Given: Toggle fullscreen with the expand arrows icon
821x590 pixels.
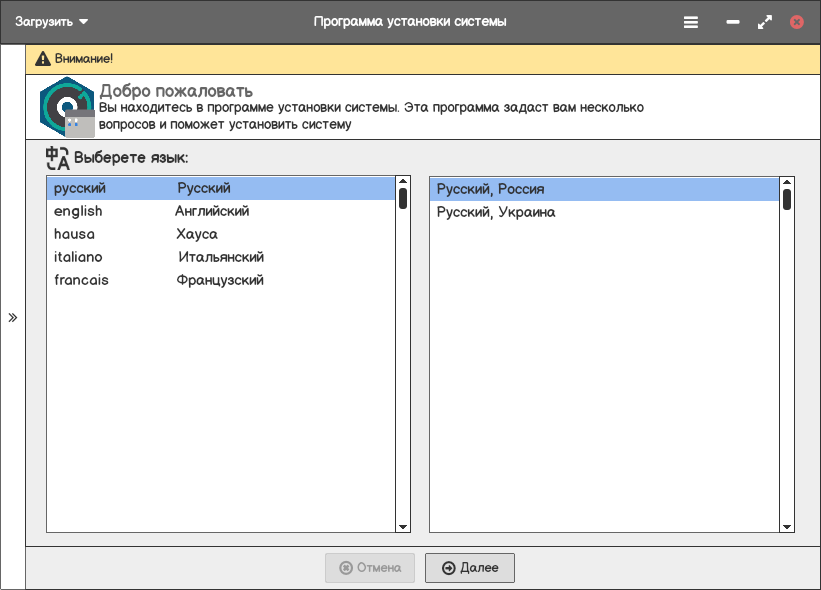Looking at the screenshot, I should tap(765, 22).
